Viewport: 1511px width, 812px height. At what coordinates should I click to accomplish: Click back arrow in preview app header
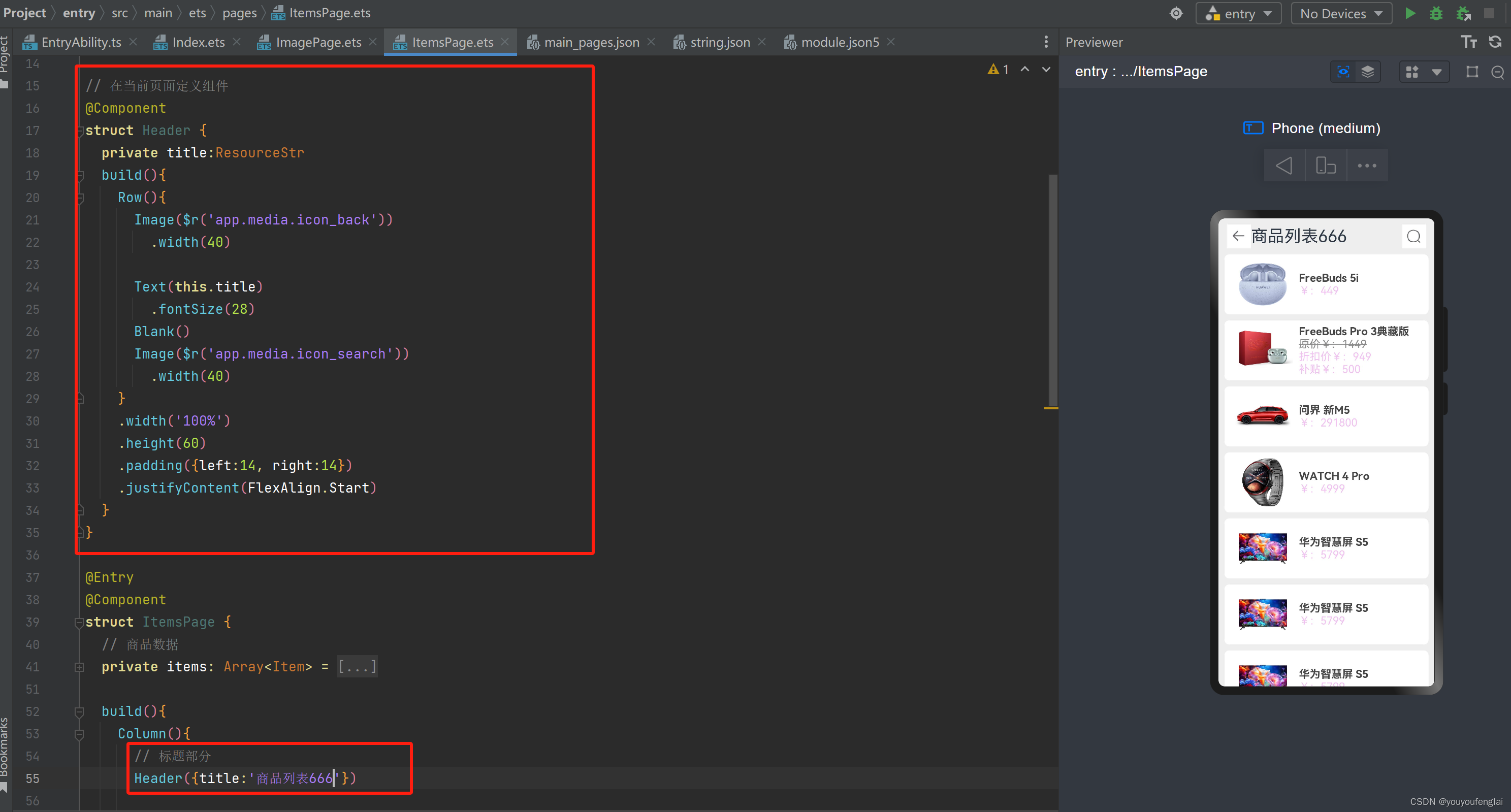click(x=1238, y=236)
